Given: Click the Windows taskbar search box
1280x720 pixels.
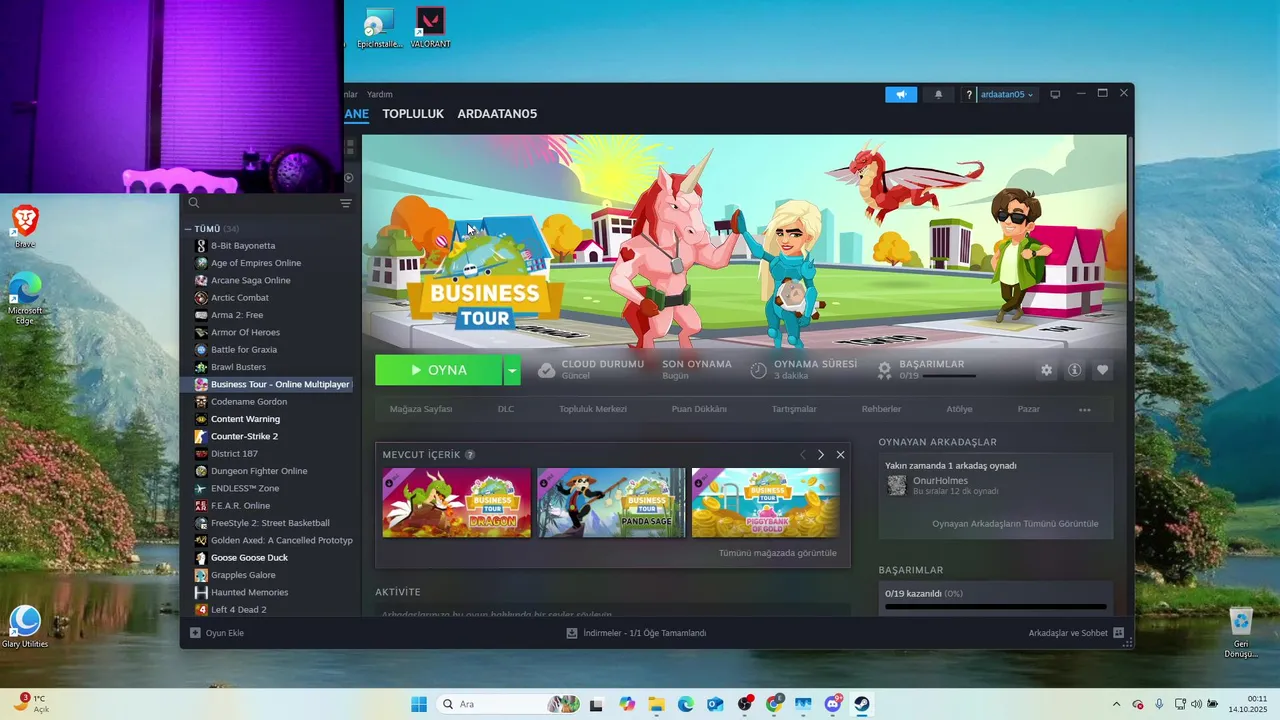Looking at the screenshot, I should point(509,704).
